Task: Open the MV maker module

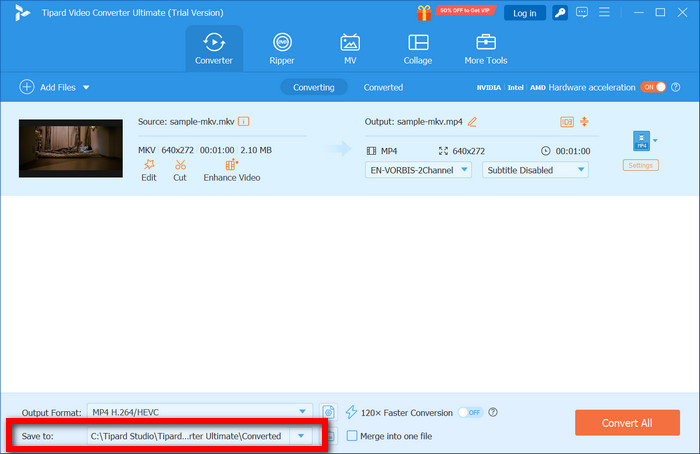Action: 350,48
